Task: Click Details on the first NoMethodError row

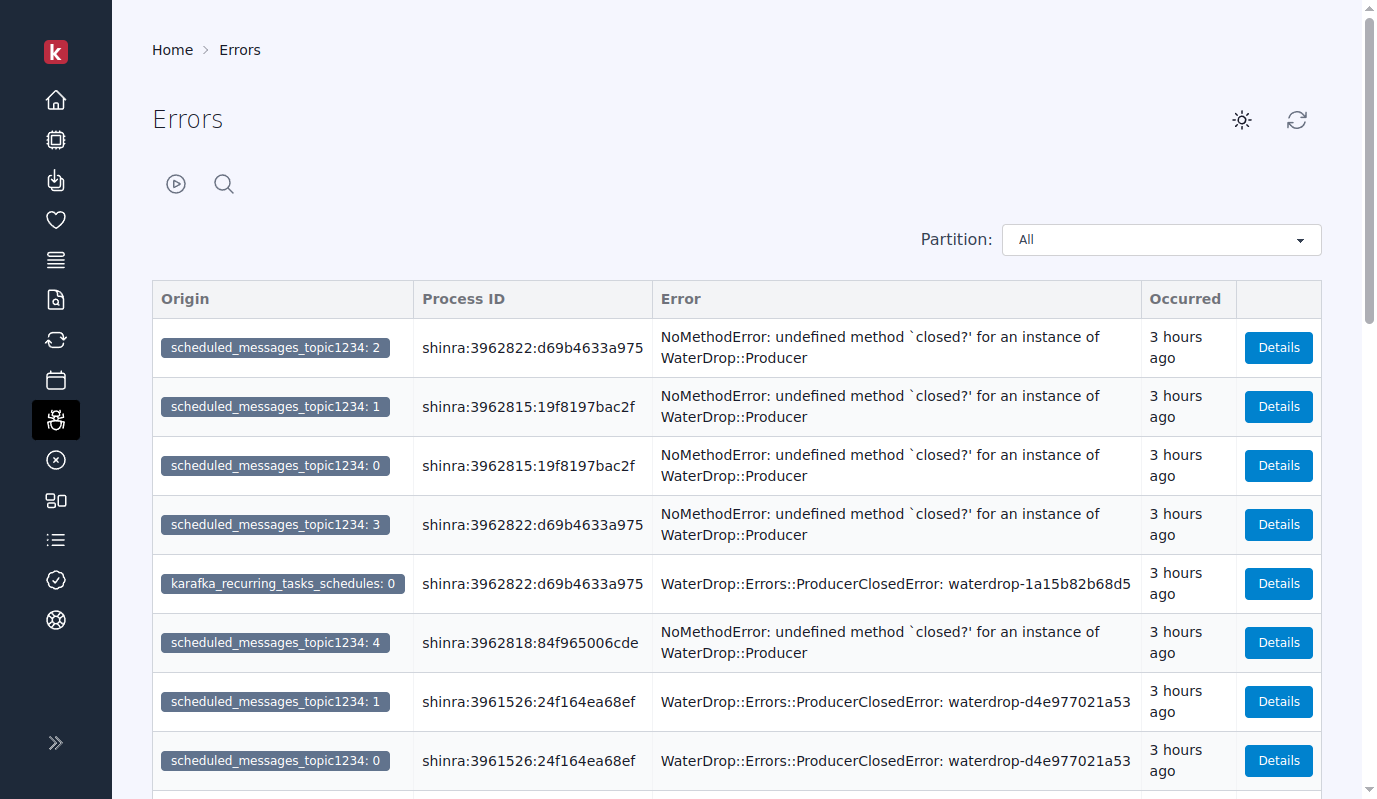Action: (1278, 347)
